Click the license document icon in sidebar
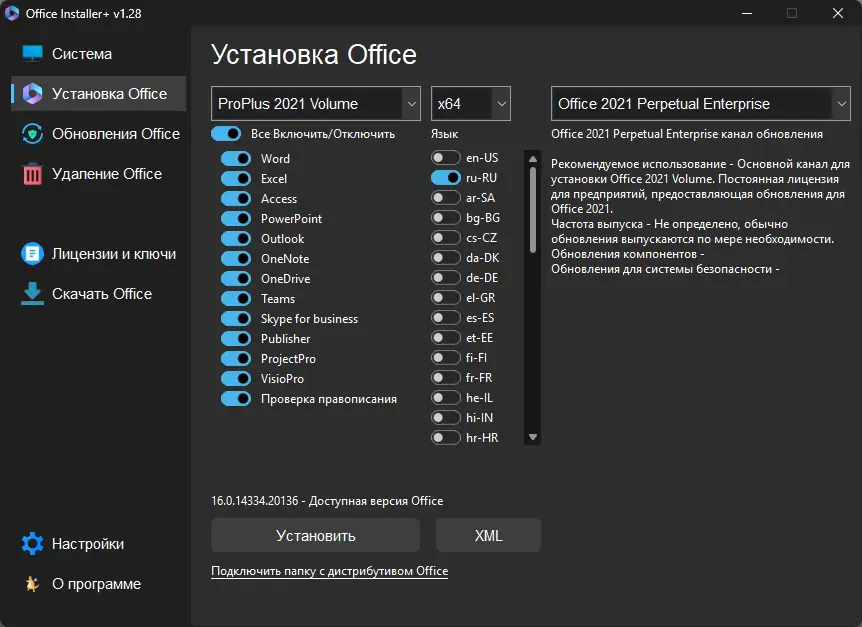 (33, 254)
